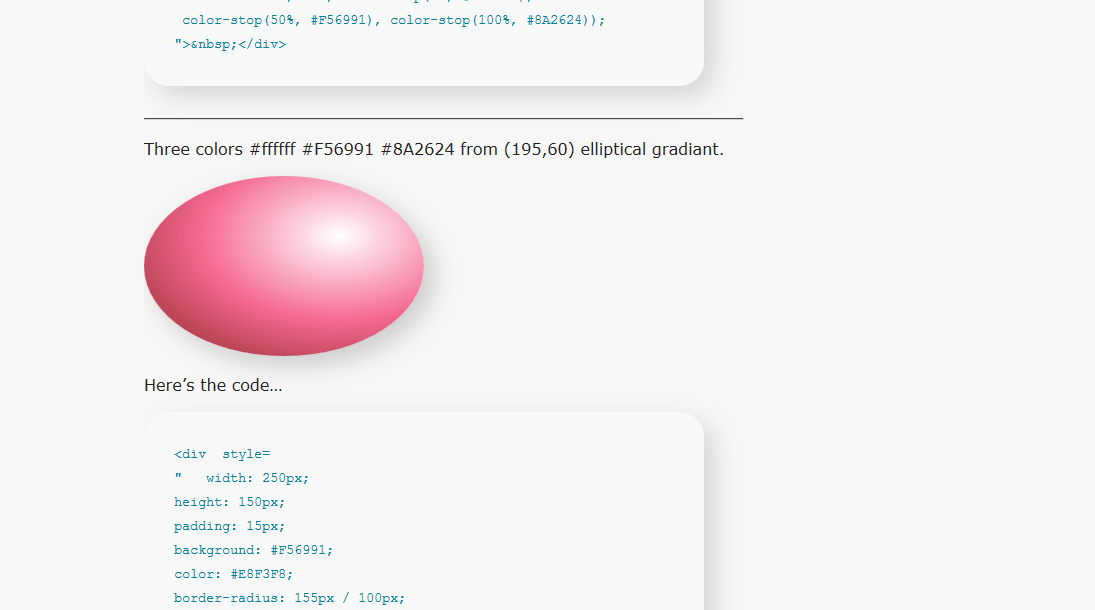This screenshot has width=1095, height=610.
Task: Click the "<div style=" code line
Action: 222,454
